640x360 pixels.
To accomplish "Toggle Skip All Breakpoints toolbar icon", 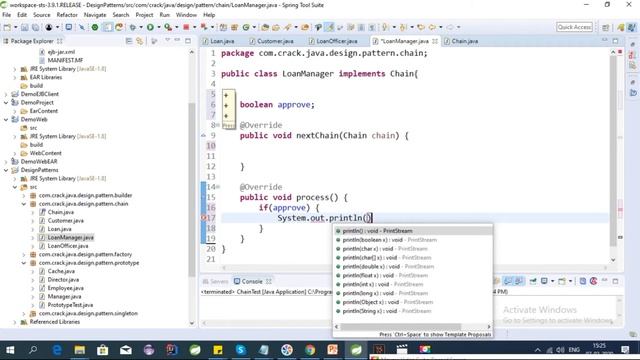I will (82, 27).
